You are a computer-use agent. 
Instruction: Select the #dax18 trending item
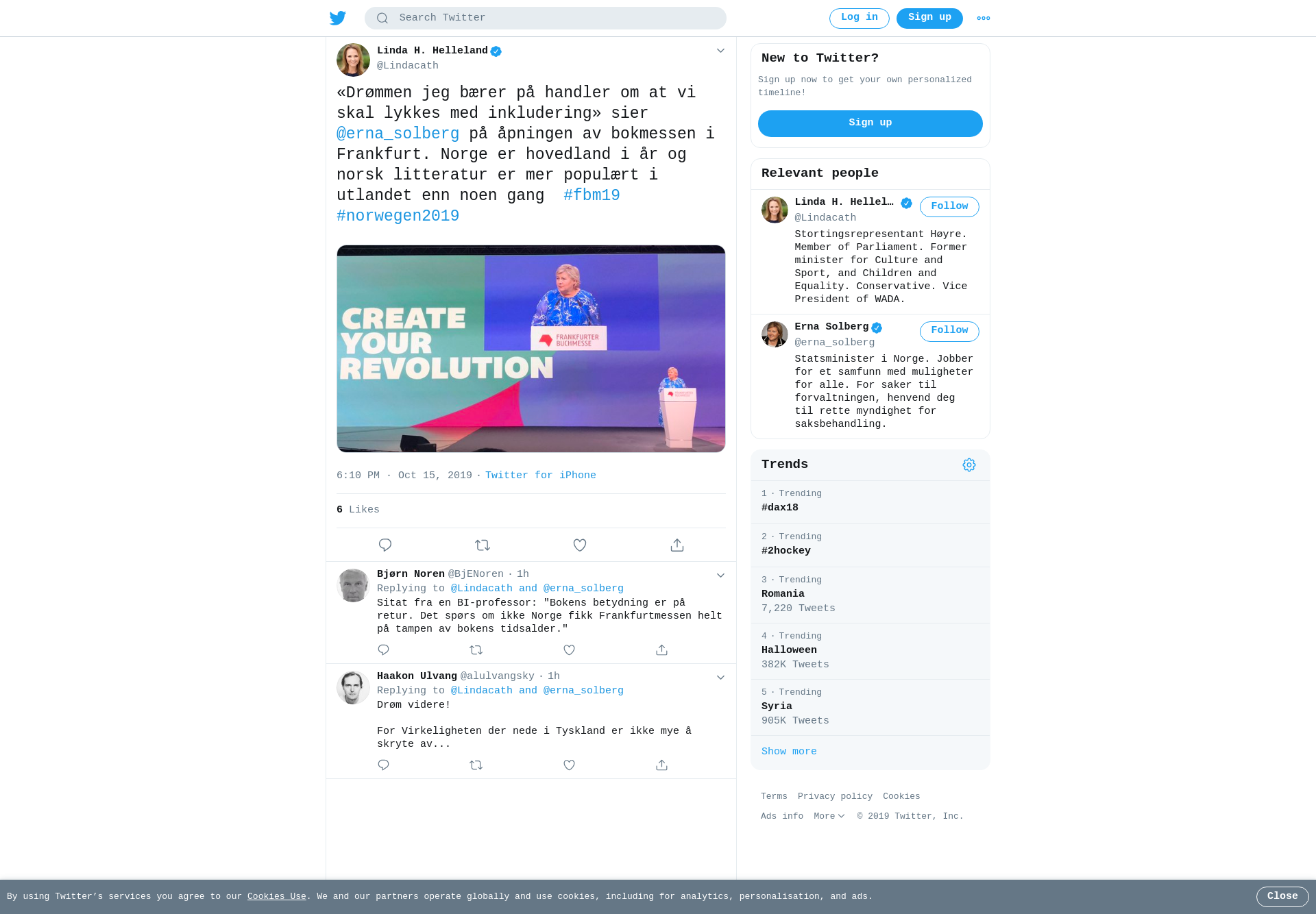(870, 502)
